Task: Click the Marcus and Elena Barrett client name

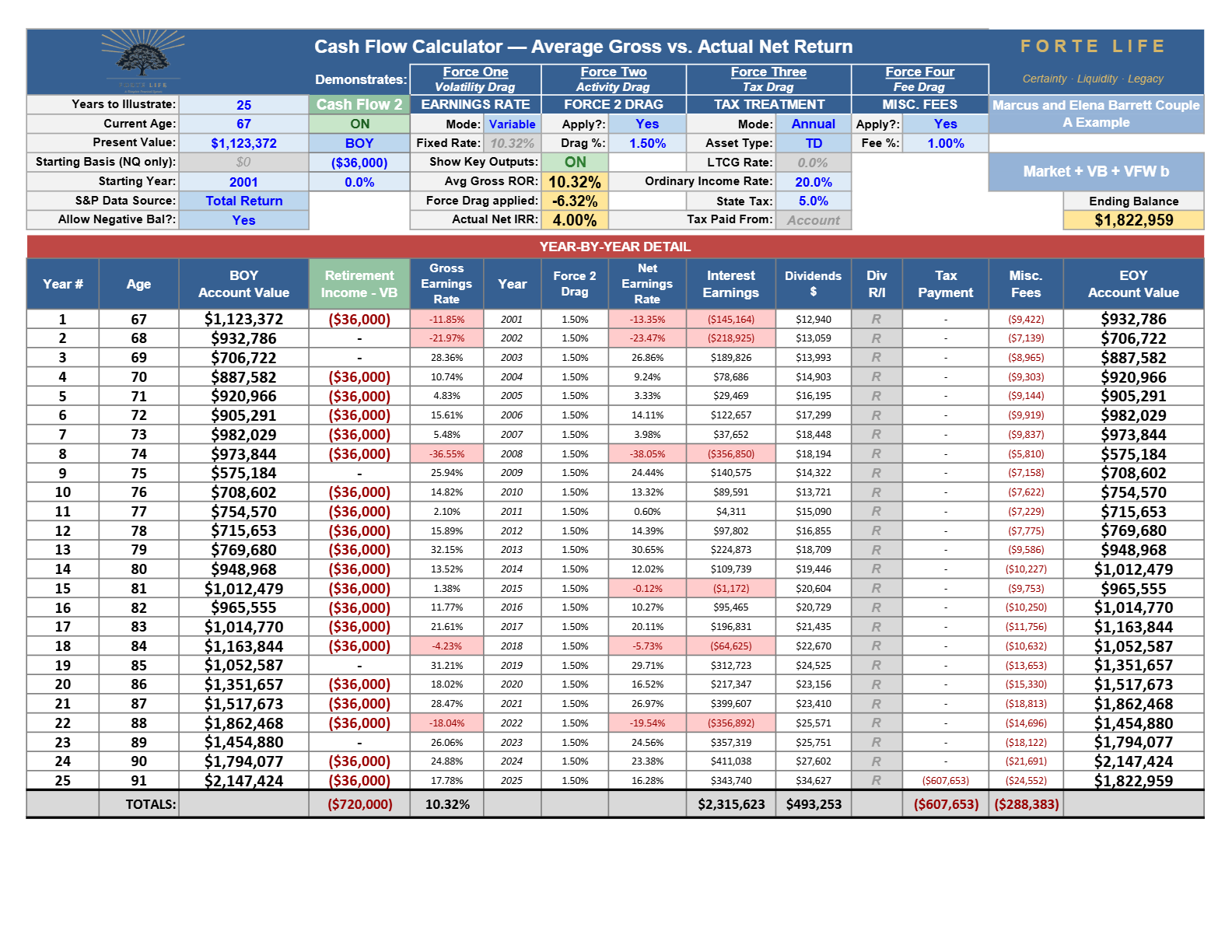Action: click(x=1096, y=114)
